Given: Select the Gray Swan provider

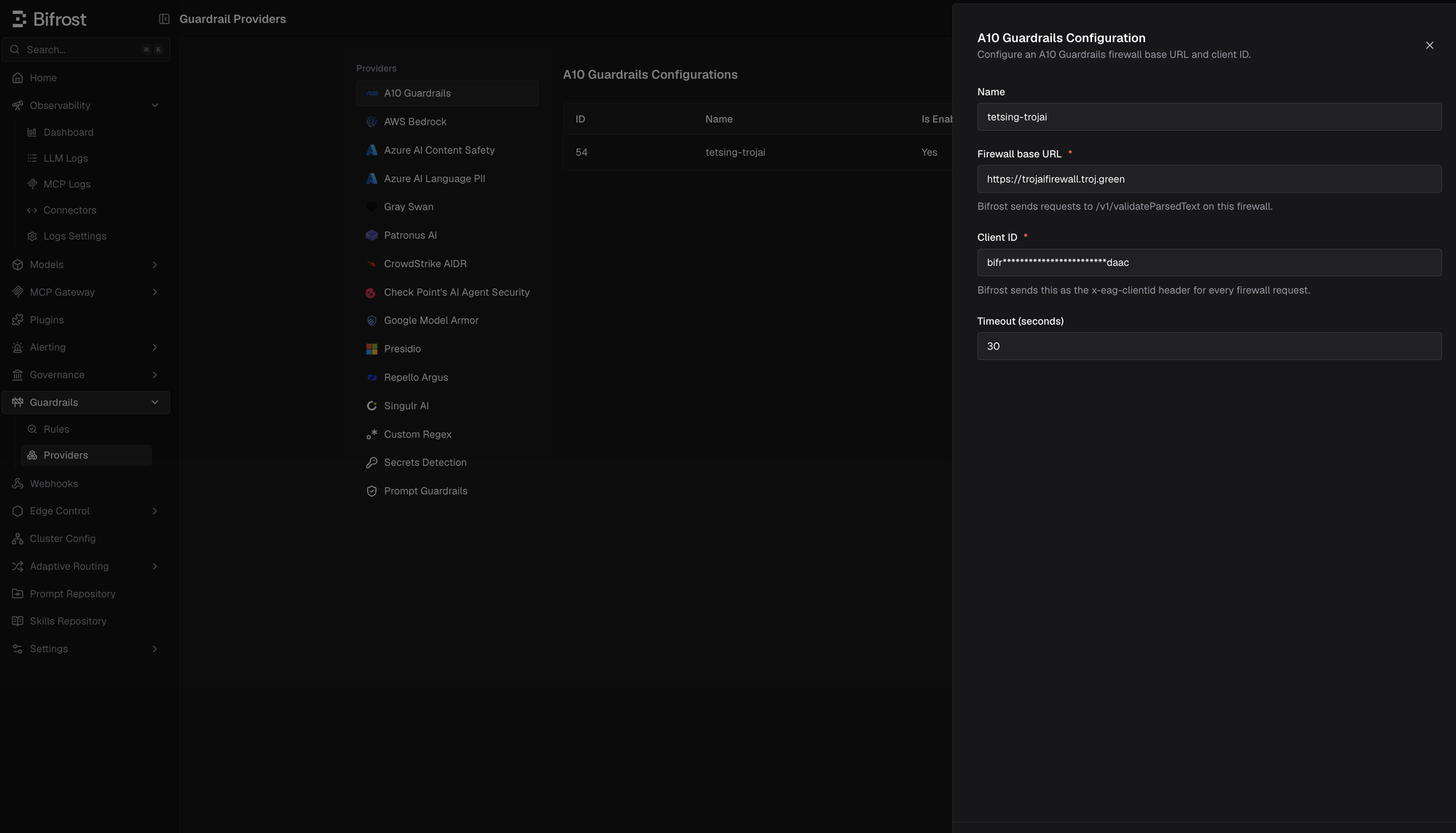Looking at the screenshot, I should tap(447, 207).
